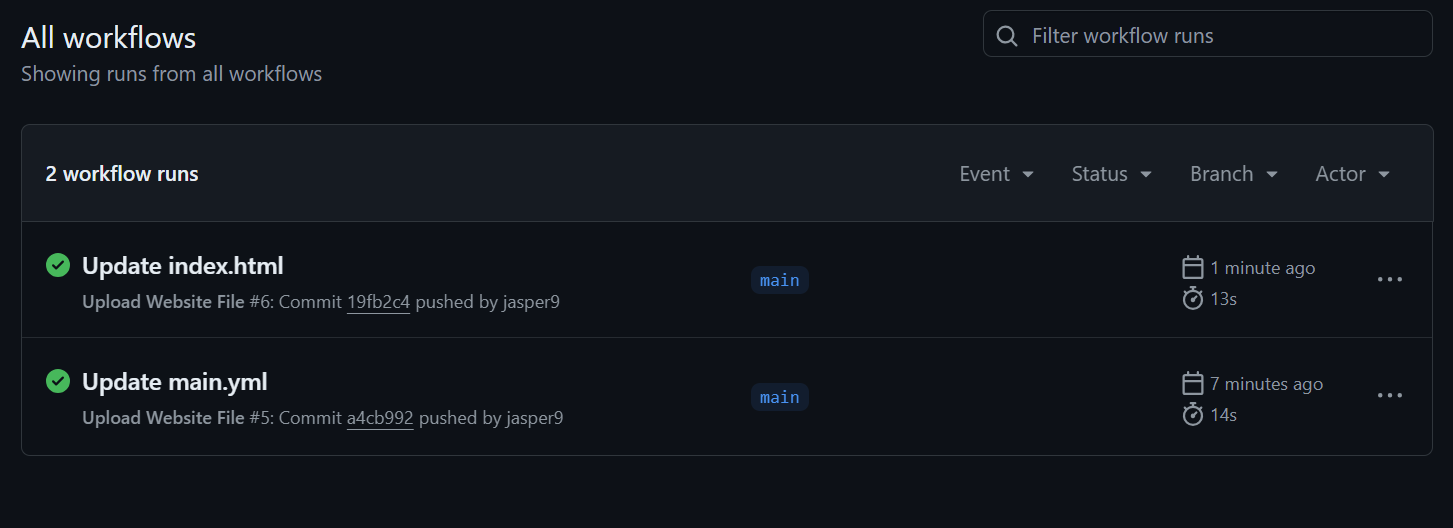
Task: Open the Update index.html workflow run
Action: 183,266
